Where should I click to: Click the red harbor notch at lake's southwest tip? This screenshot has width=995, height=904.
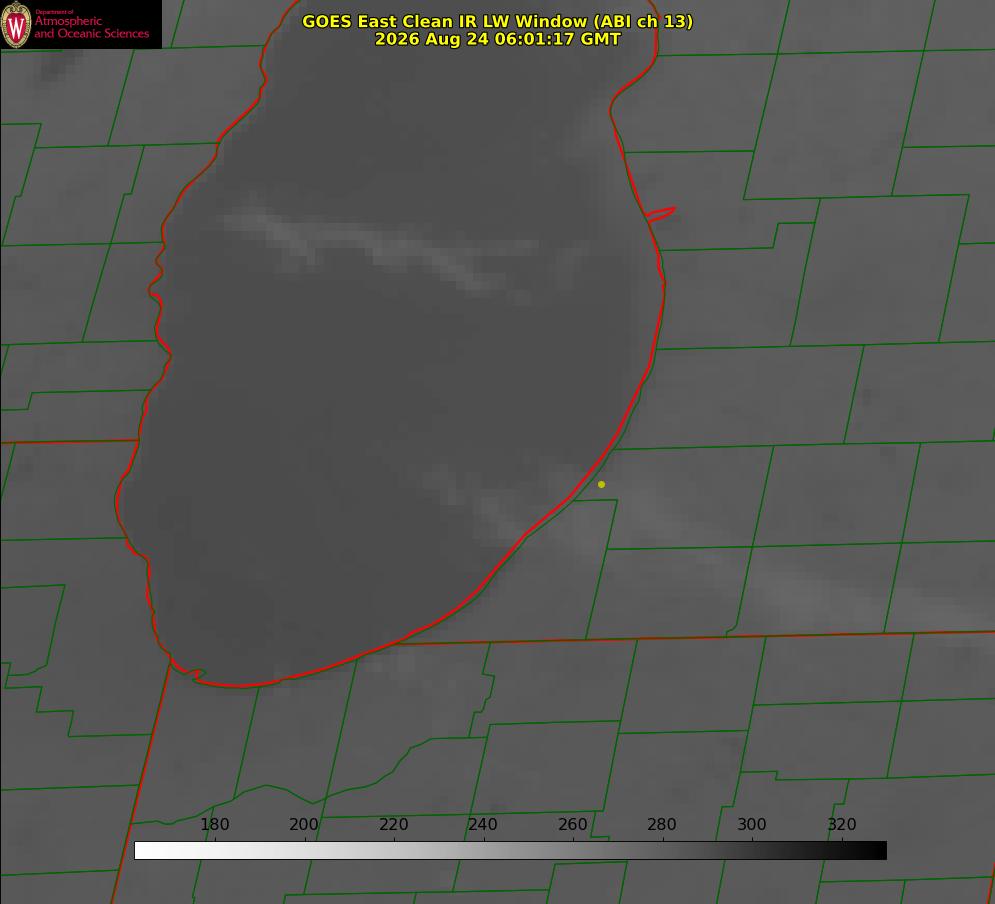pos(190,672)
